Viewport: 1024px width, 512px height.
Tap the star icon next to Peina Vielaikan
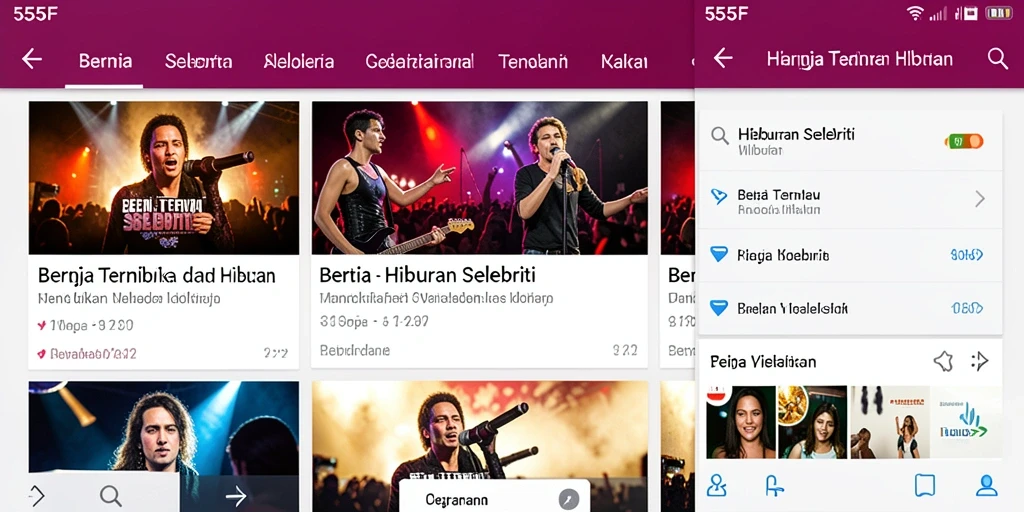tap(943, 361)
